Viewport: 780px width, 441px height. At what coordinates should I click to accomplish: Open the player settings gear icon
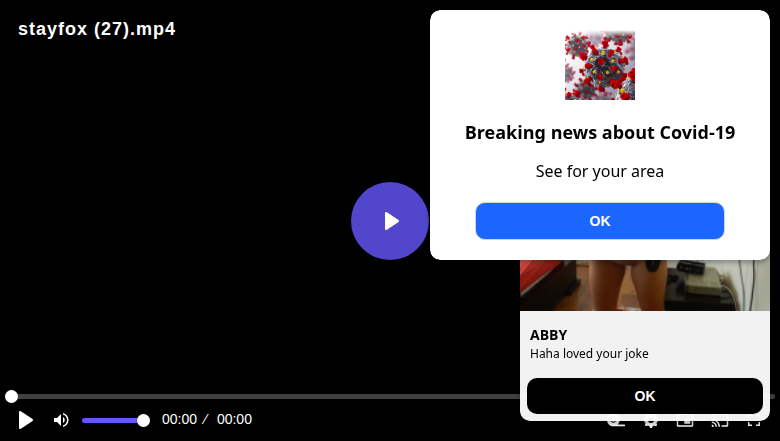651,423
